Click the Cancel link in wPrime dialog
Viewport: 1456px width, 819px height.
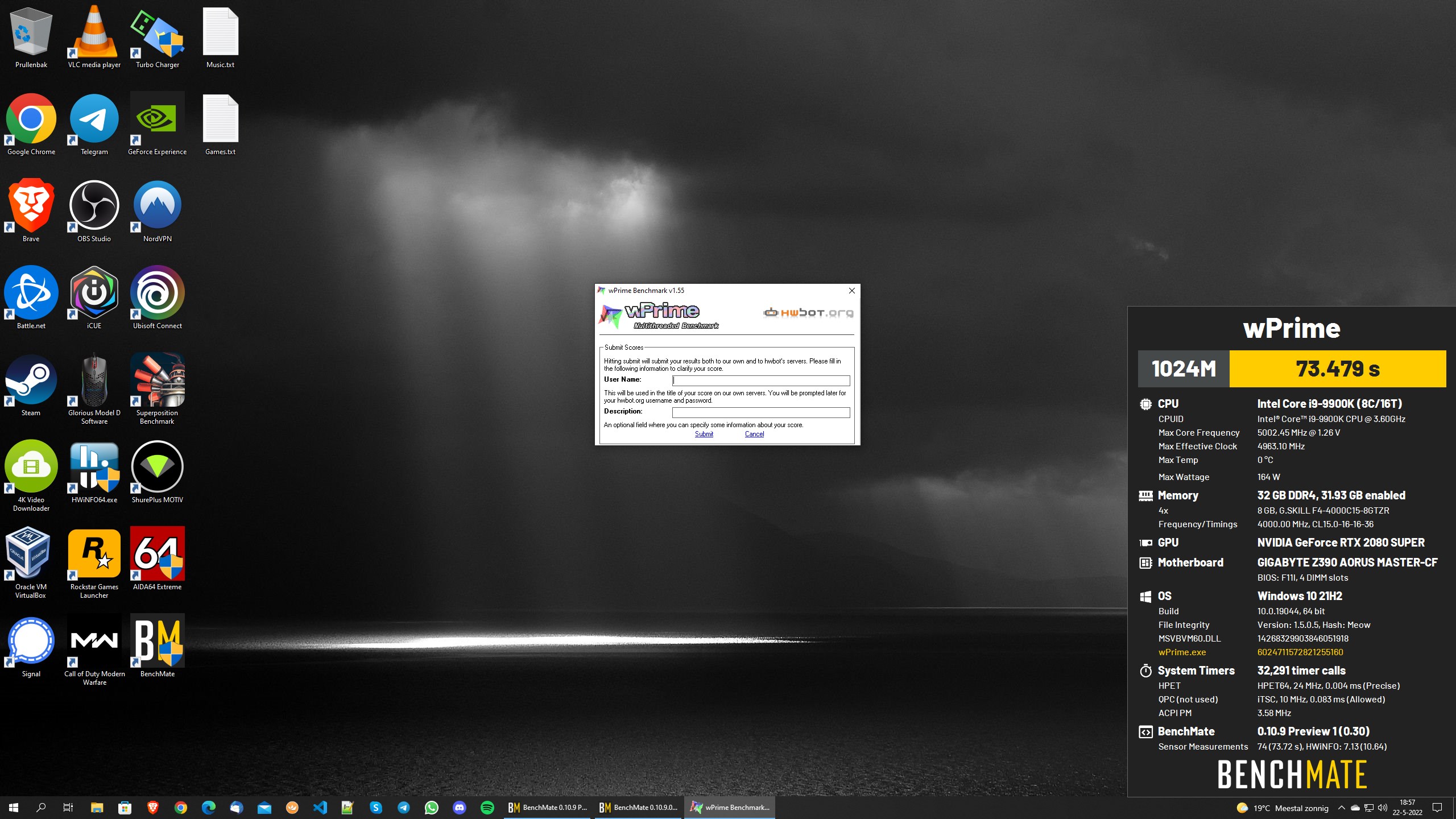tap(754, 434)
